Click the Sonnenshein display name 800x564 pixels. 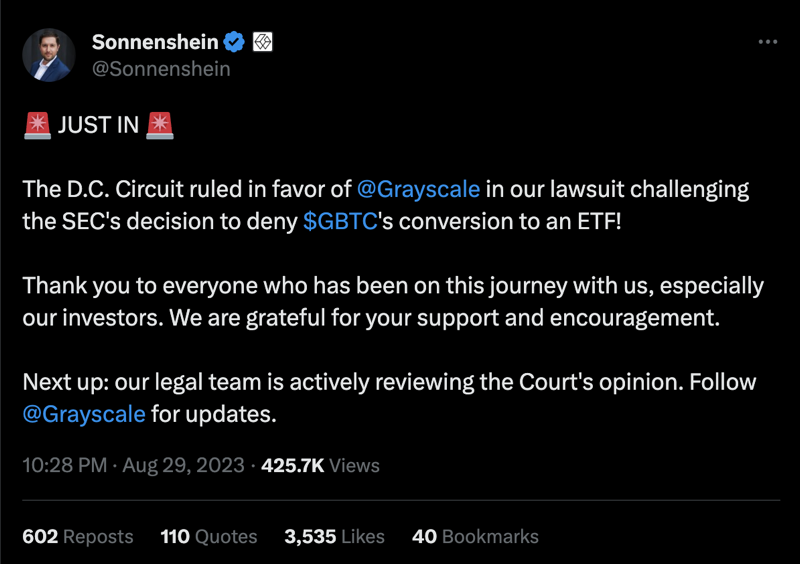[155, 42]
